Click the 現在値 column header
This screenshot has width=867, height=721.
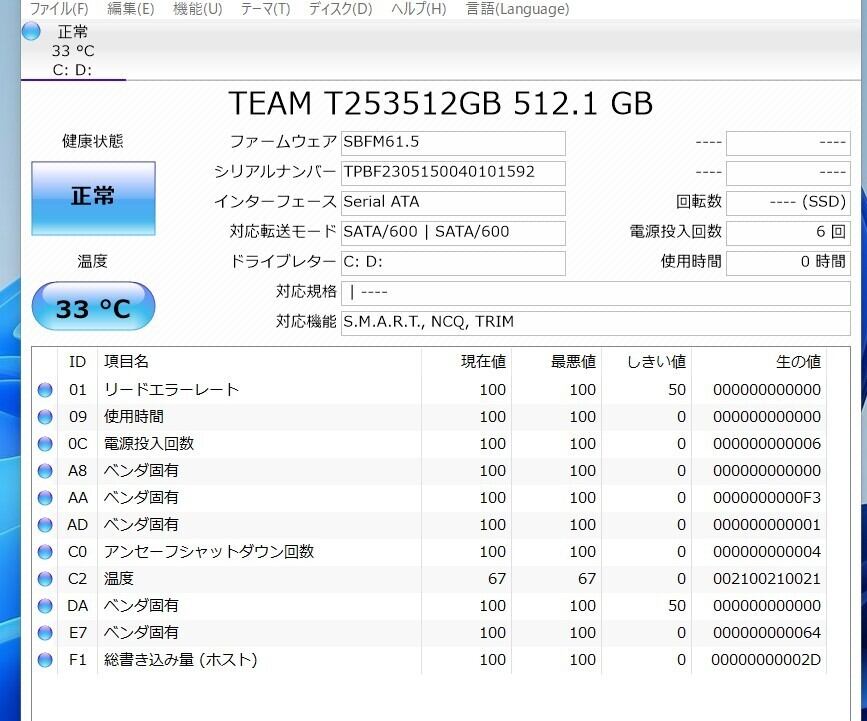467,362
